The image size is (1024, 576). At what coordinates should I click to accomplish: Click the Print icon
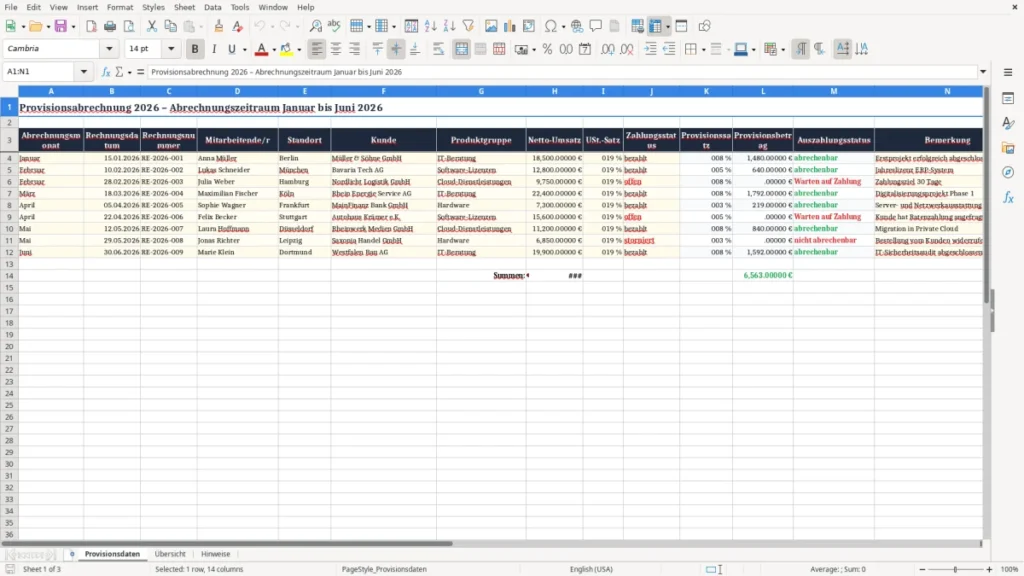point(110,26)
